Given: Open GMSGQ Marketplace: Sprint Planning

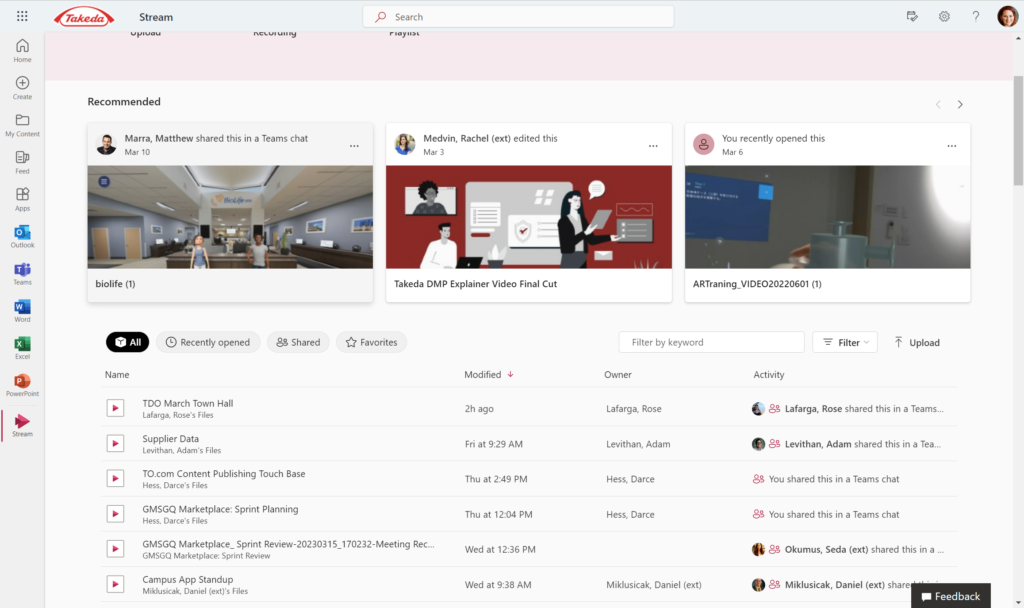Looking at the screenshot, I should [220, 509].
